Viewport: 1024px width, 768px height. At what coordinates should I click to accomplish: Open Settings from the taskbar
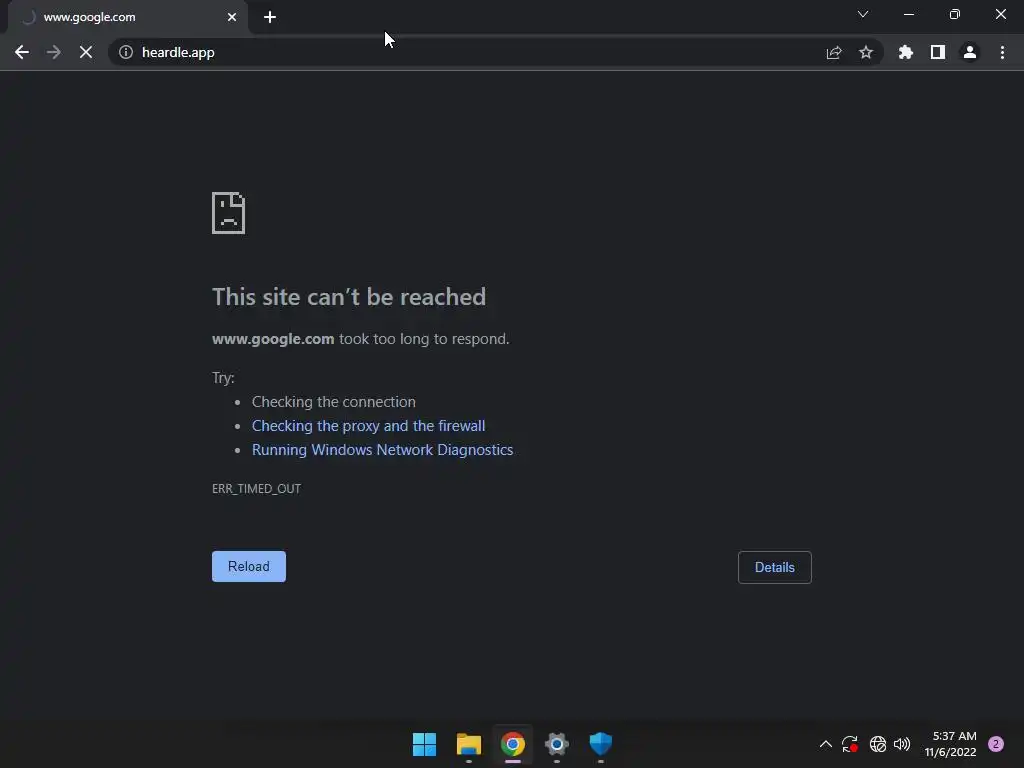click(x=557, y=744)
